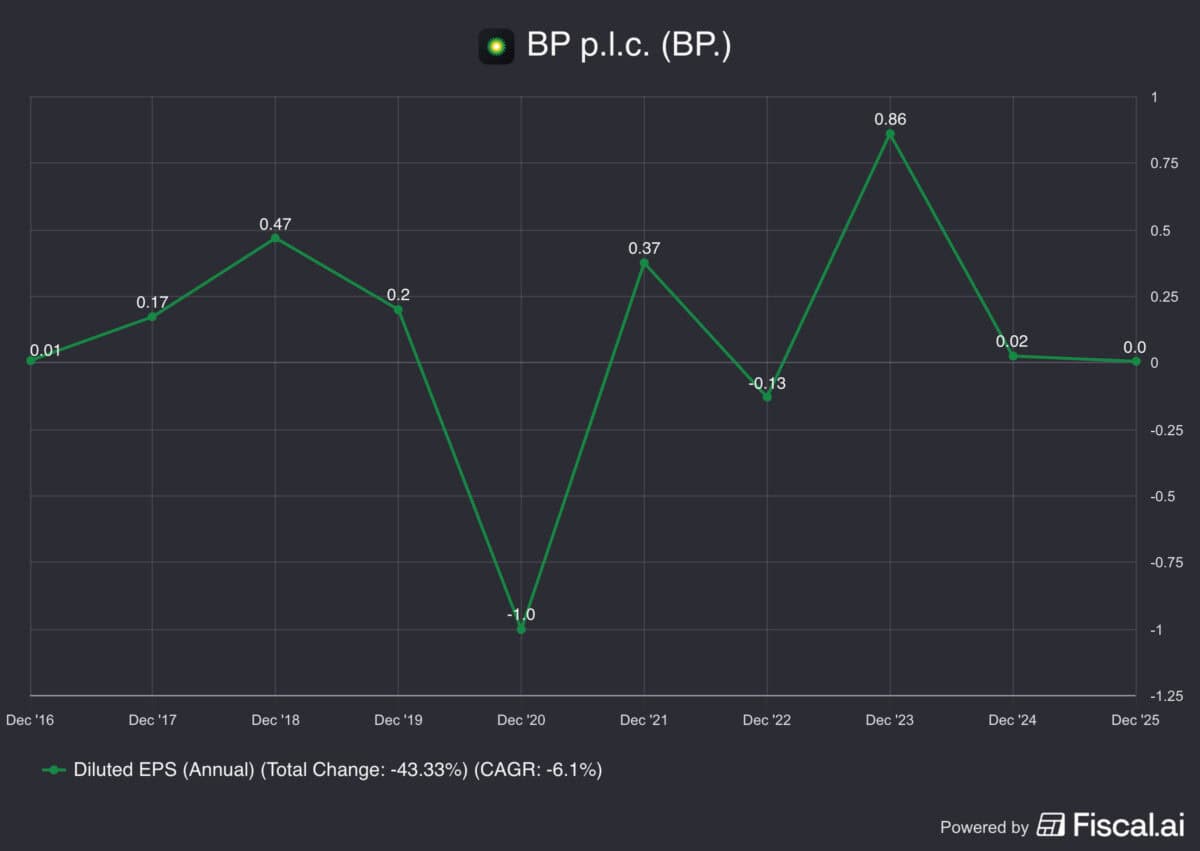Screen dimensions: 1200x851
Task: Click the green legend marker icon
Action: pos(54,770)
